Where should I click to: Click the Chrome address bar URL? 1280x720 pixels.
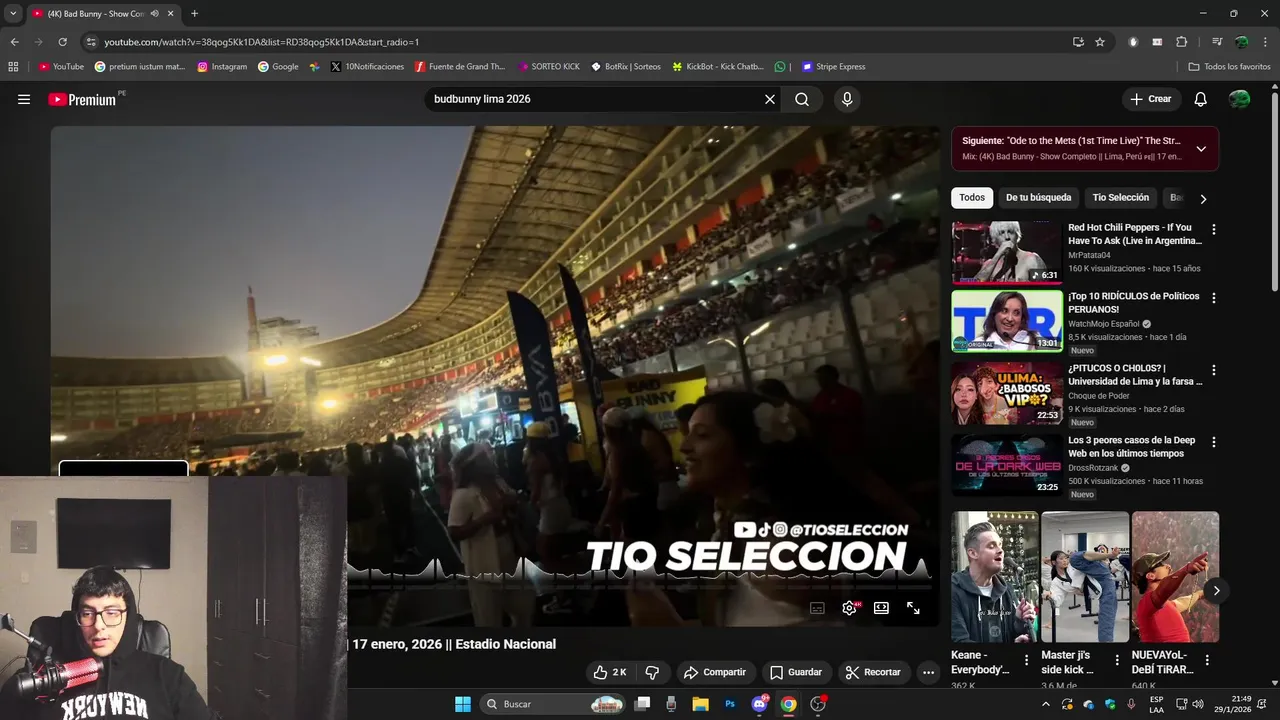(261, 42)
